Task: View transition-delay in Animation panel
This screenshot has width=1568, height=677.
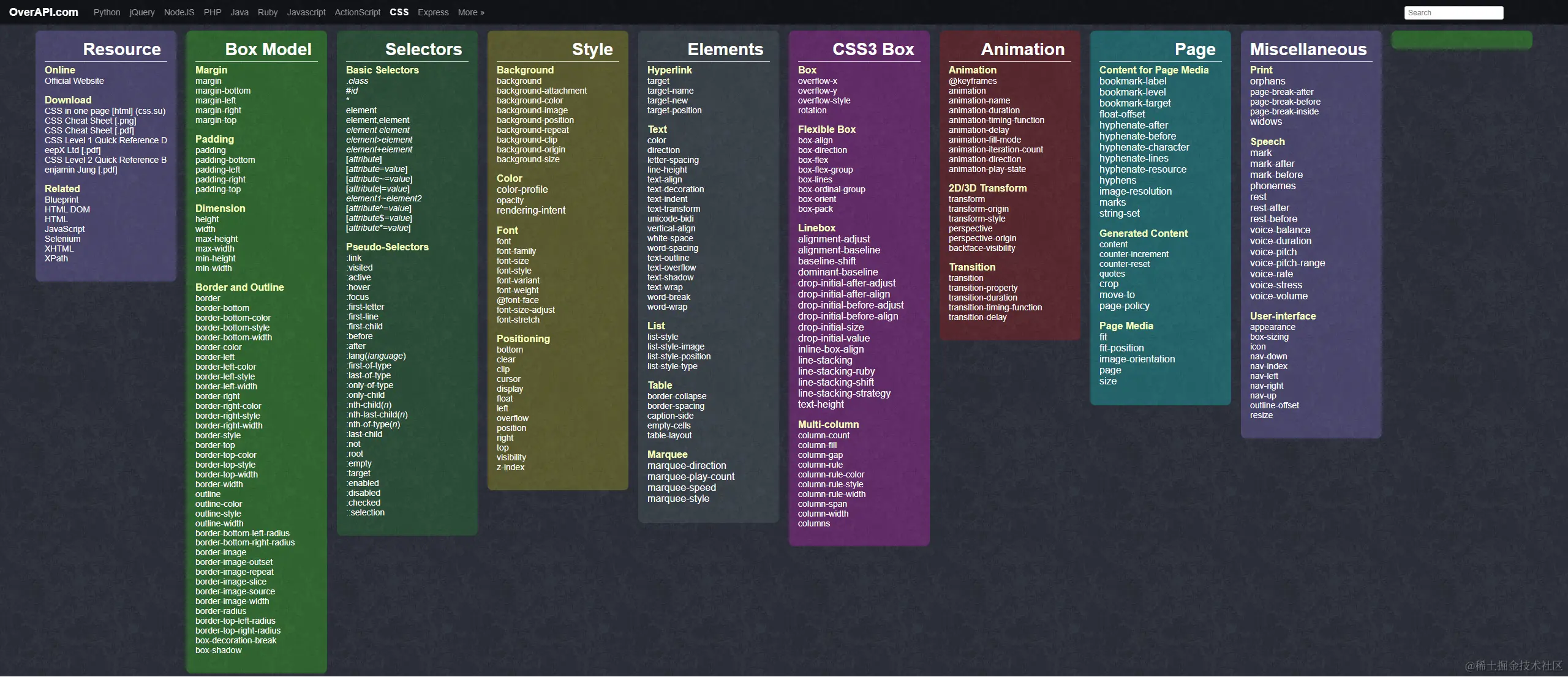Action: click(977, 317)
